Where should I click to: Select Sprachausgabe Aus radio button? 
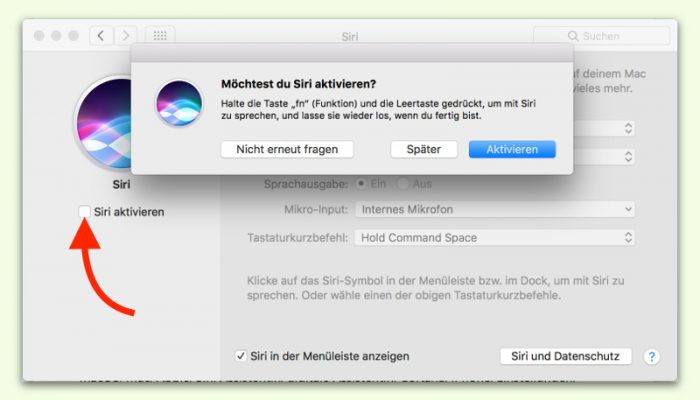pos(403,183)
